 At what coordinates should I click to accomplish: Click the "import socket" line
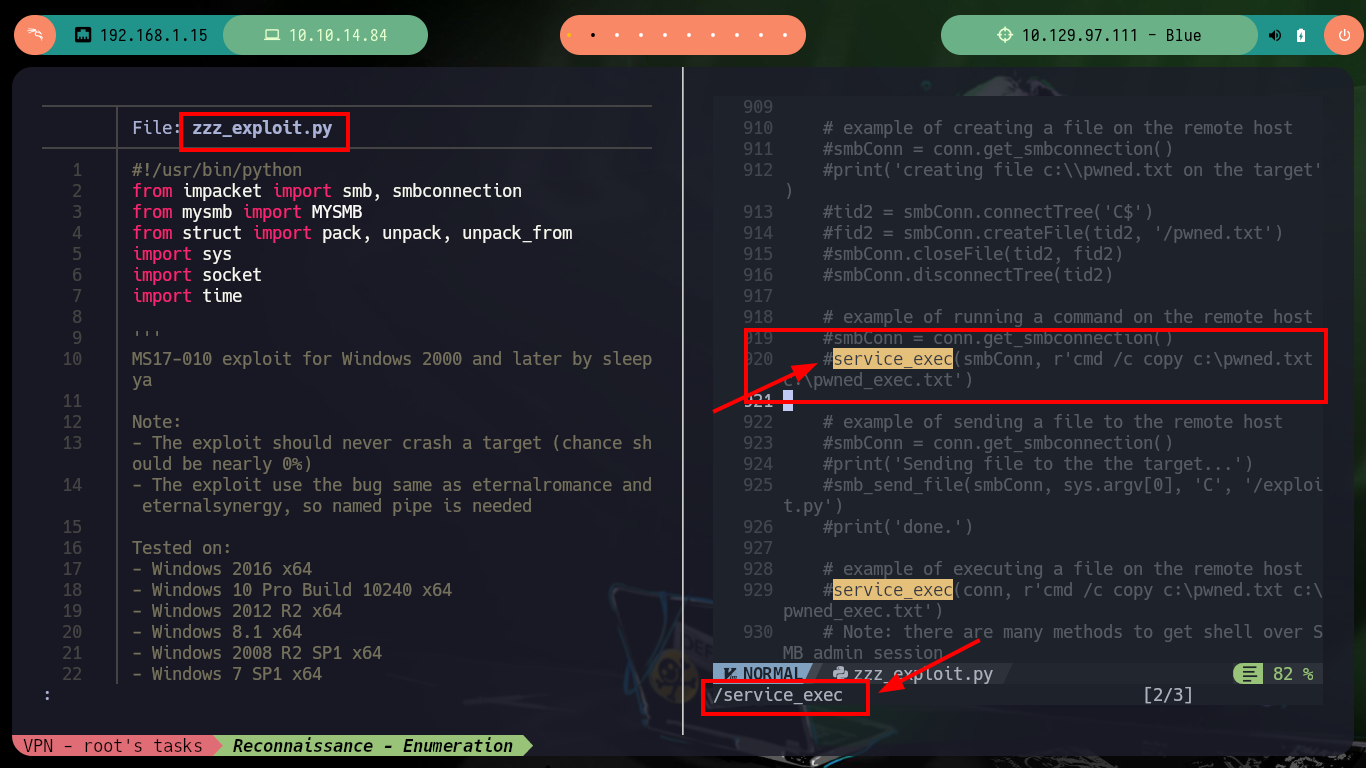coord(197,275)
